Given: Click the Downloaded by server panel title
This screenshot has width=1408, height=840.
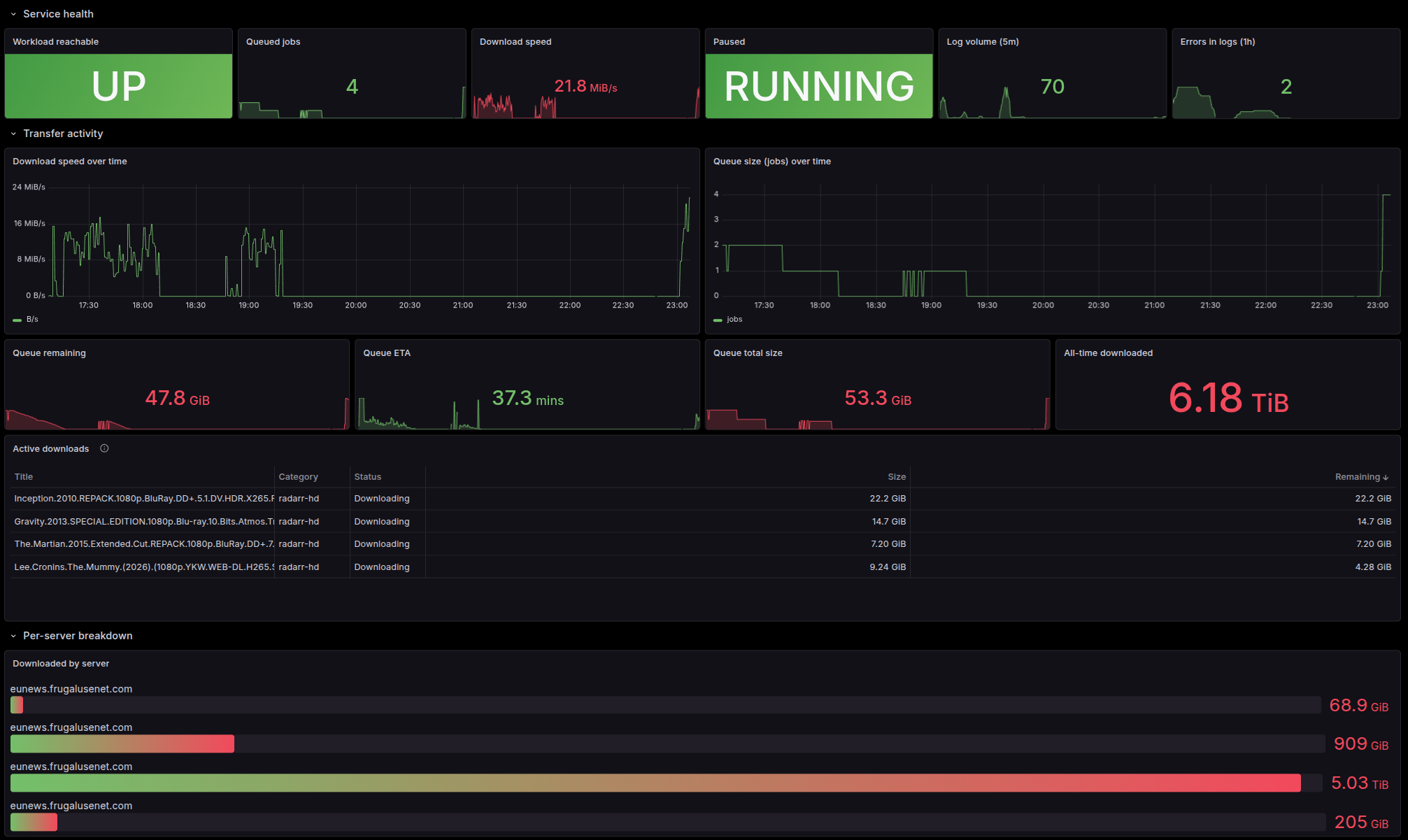Looking at the screenshot, I should (x=61, y=664).
